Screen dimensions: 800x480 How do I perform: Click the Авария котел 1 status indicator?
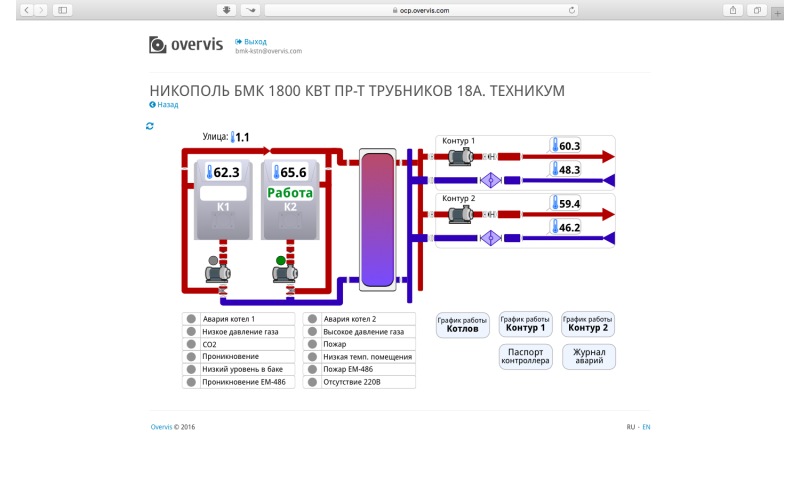pyautogui.click(x=190, y=319)
